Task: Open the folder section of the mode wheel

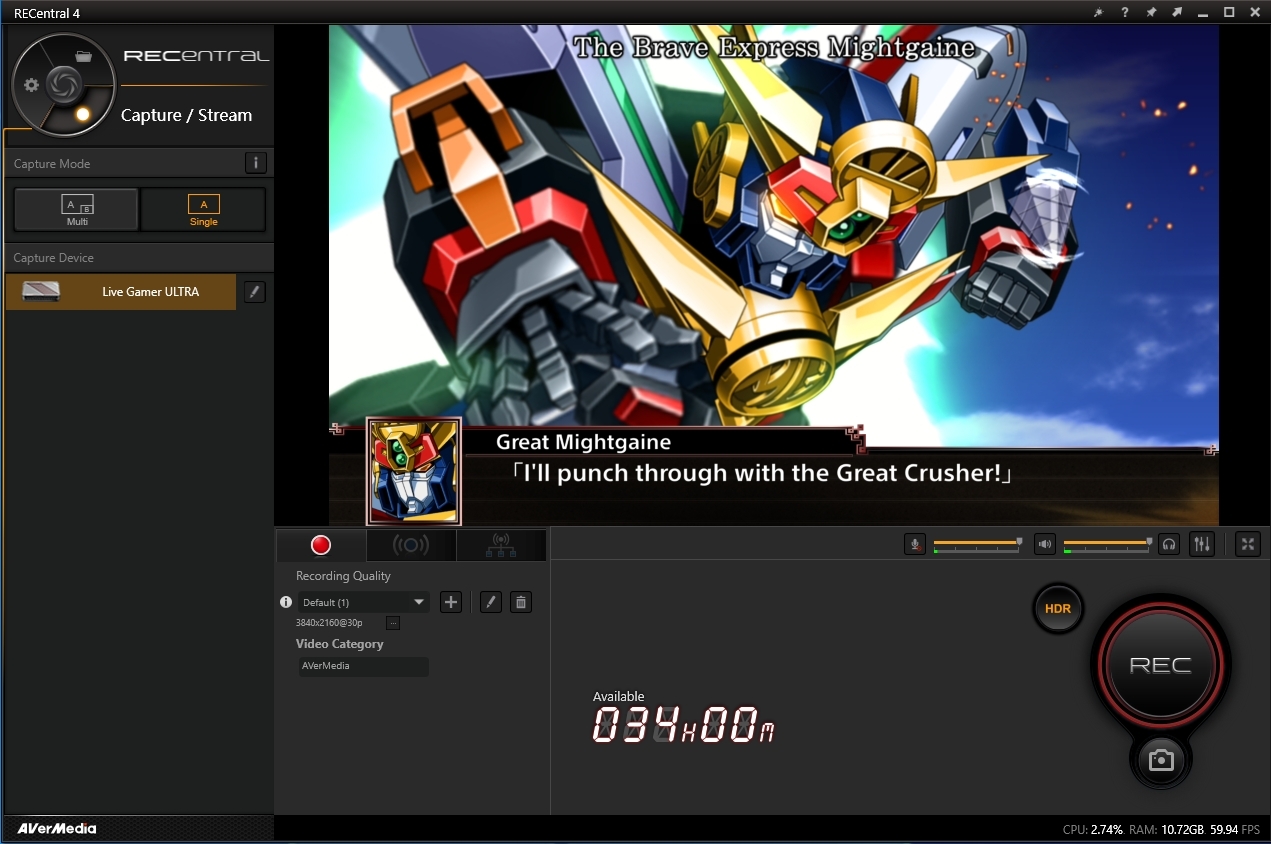Action: [x=84, y=56]
